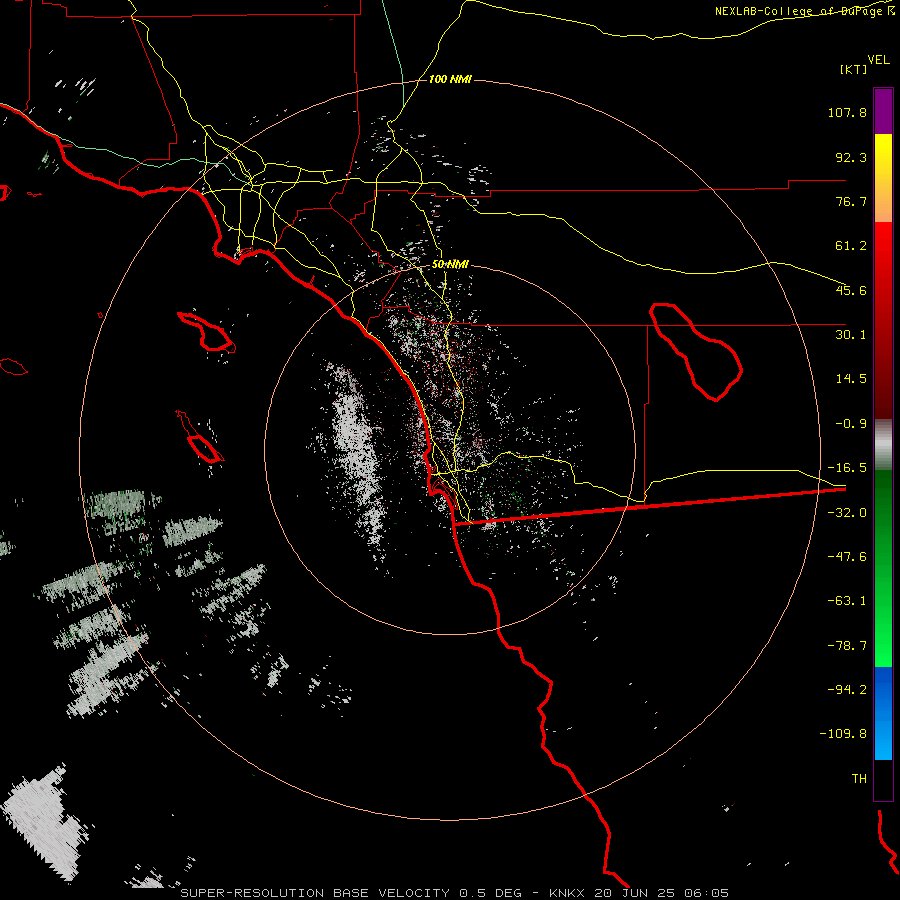Pick the yellow-orange segment of the velocity scale
The width and height of the screenshot is (900, 900).
pos(883,178)
